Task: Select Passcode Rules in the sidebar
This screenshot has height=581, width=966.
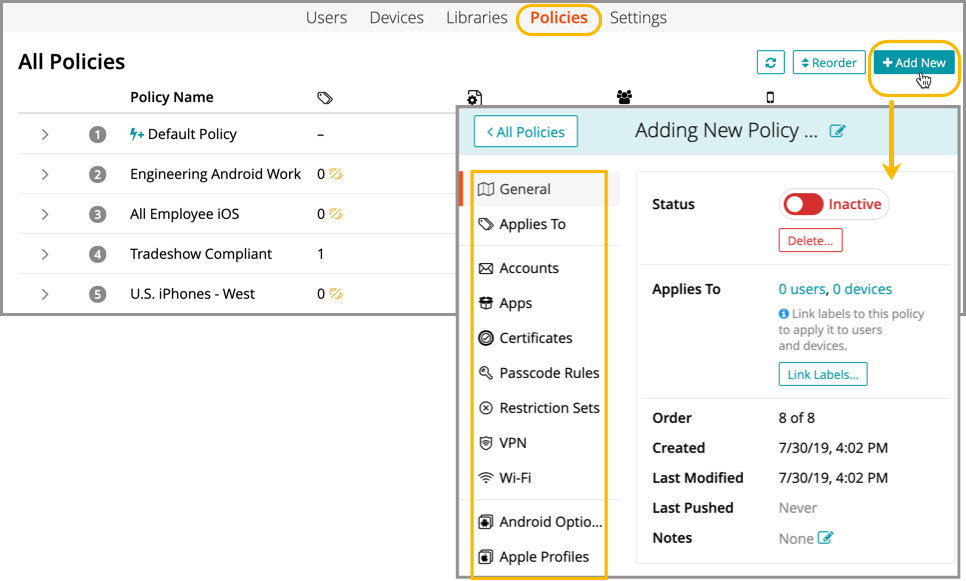Action: pos(549,373)
